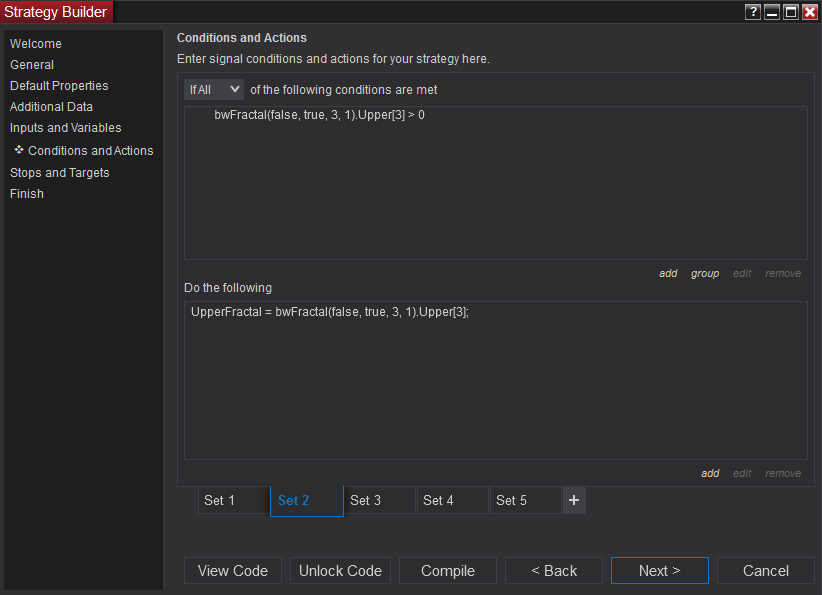Compile the strategy
822x595 pixels.
pyautogui.click(x=448, y=571)
